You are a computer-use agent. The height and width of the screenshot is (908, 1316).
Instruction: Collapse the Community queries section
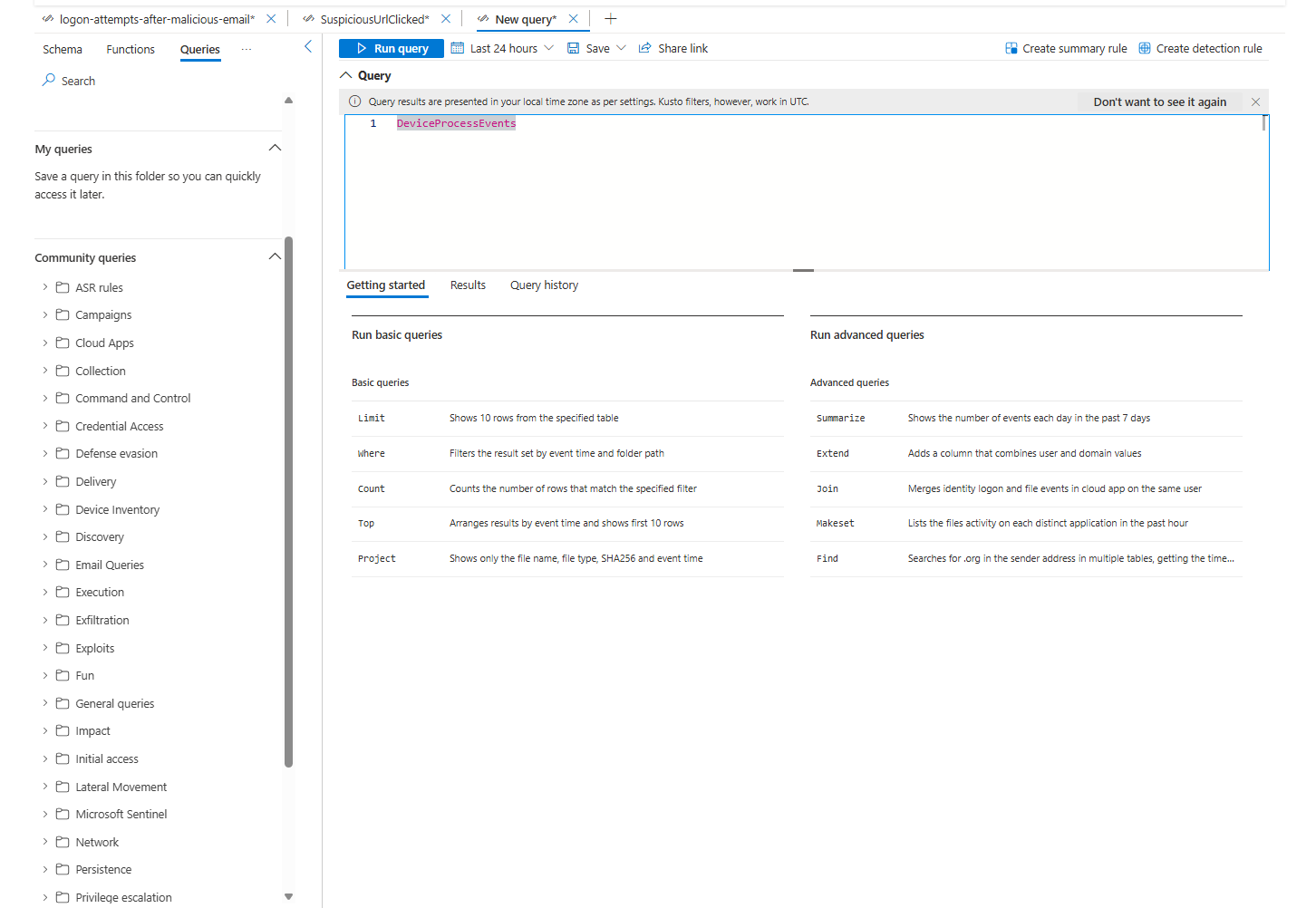click(x=275, y=257)
